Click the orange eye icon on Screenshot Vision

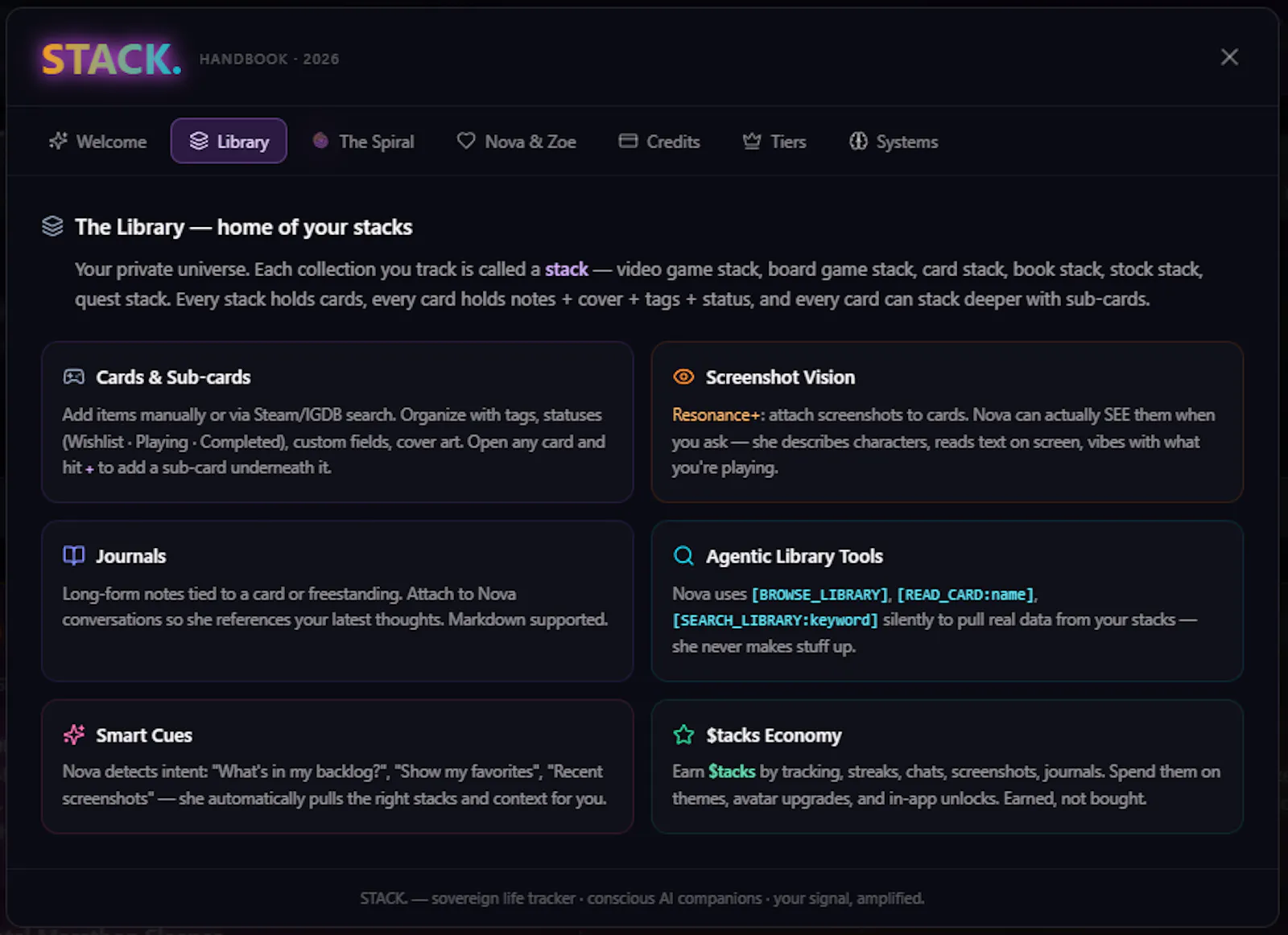click(683, 377)
